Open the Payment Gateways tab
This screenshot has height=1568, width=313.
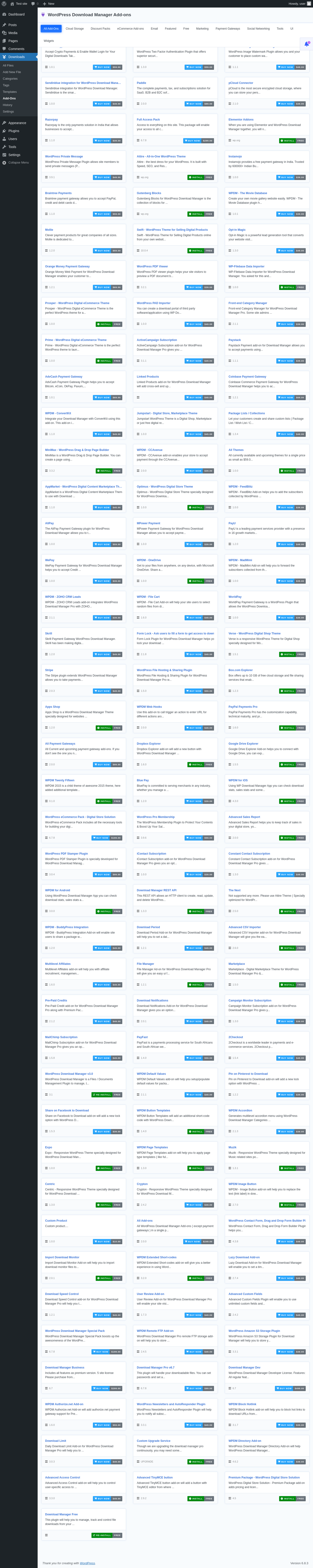228,29
